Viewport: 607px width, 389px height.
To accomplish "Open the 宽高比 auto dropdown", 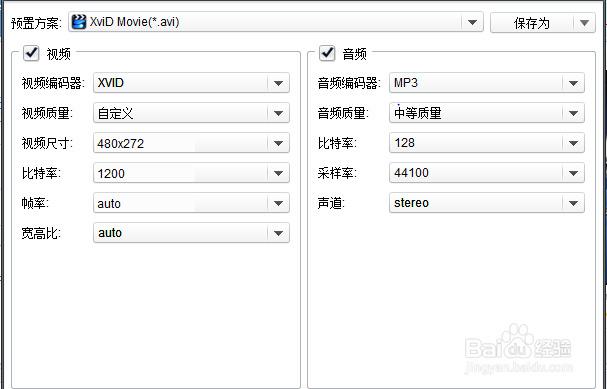I will (191, 233).
